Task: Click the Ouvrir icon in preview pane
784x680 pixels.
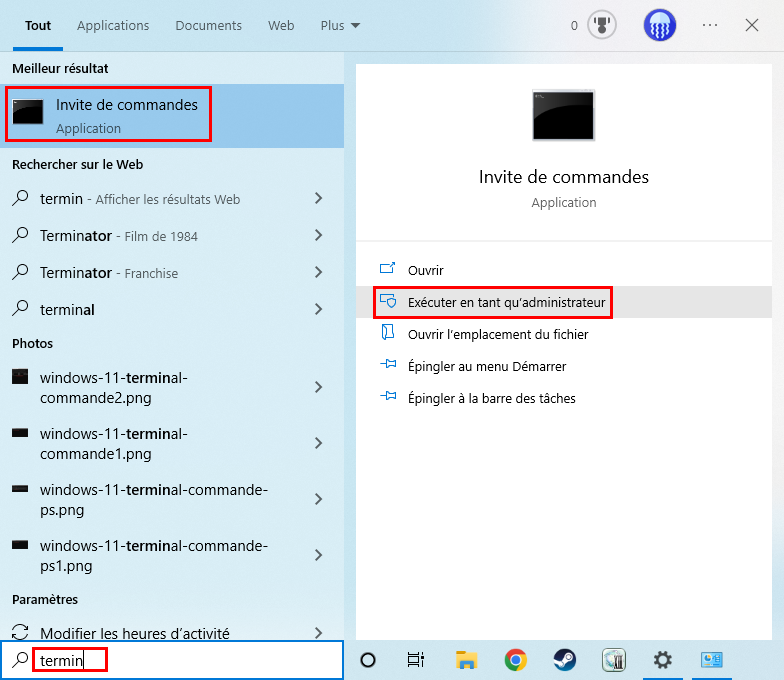Action: coord(388,269)
